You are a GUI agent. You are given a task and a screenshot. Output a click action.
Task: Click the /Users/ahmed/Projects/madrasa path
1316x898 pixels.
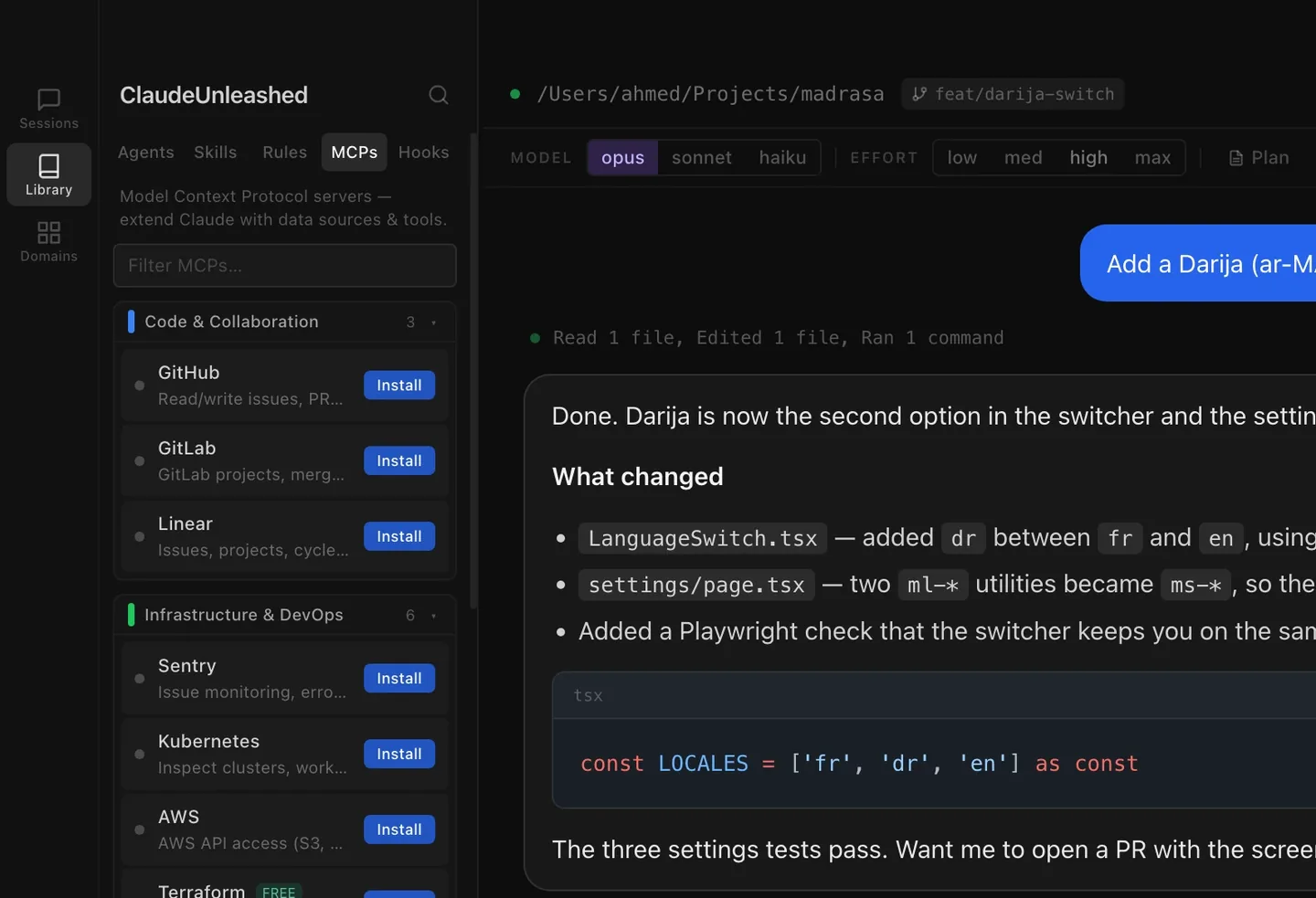point(710,94)
